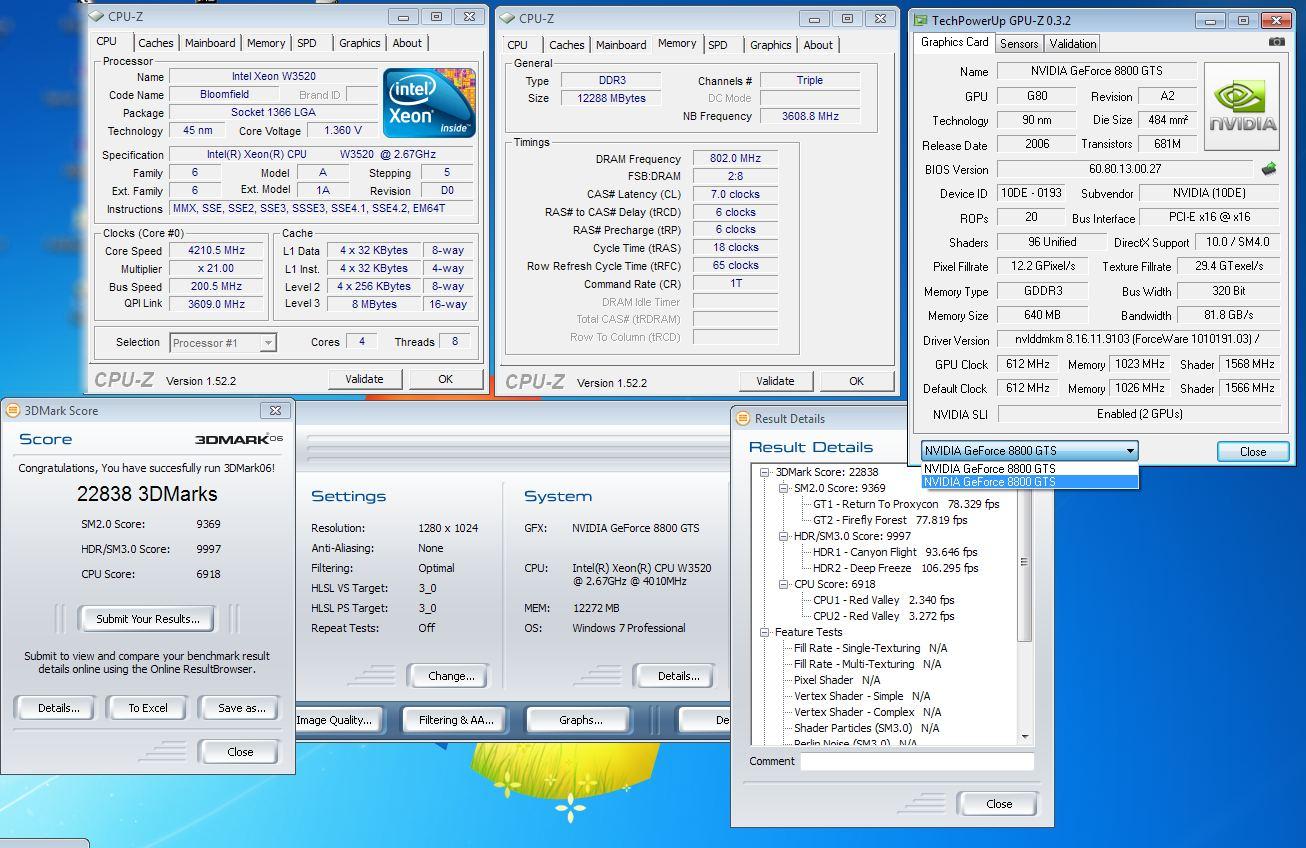Screen dimensions: 1306x848
Task: Click the NVIDIA logo in GPU-Z
Action: click(x=1242, y=107)
